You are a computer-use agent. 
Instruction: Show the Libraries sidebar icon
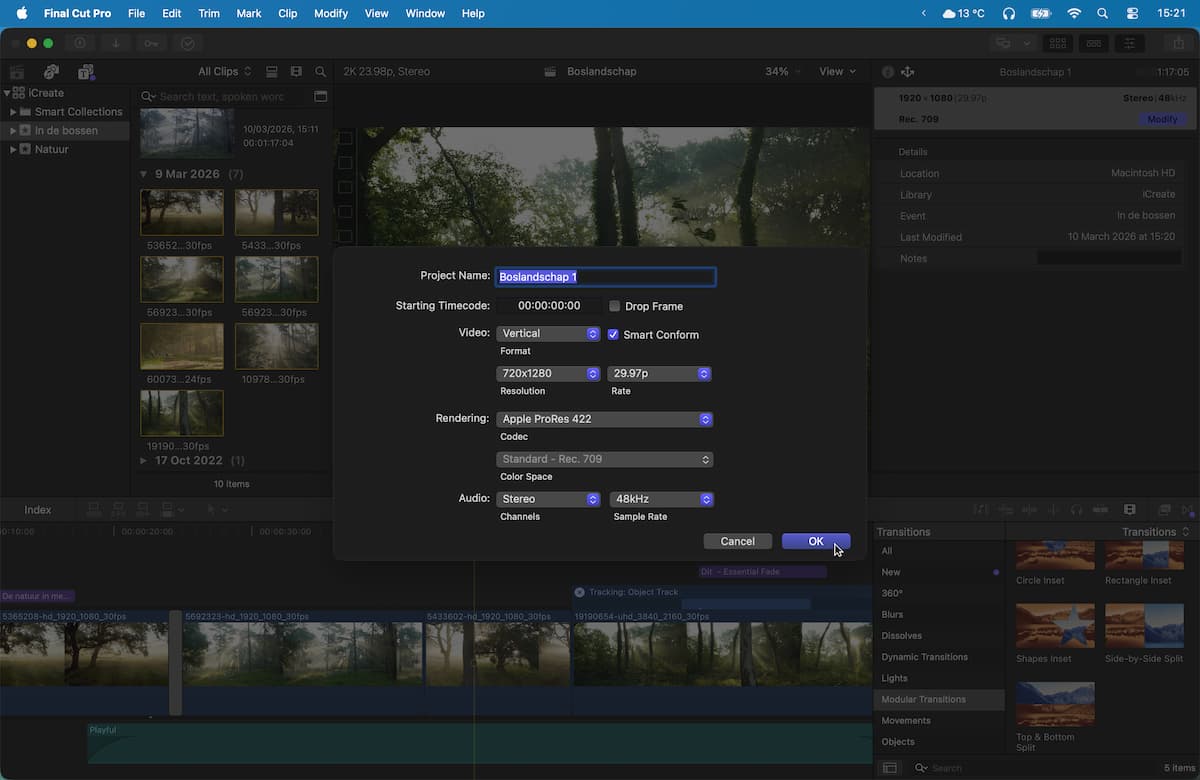pyautogui.click(x=17, y=72)
